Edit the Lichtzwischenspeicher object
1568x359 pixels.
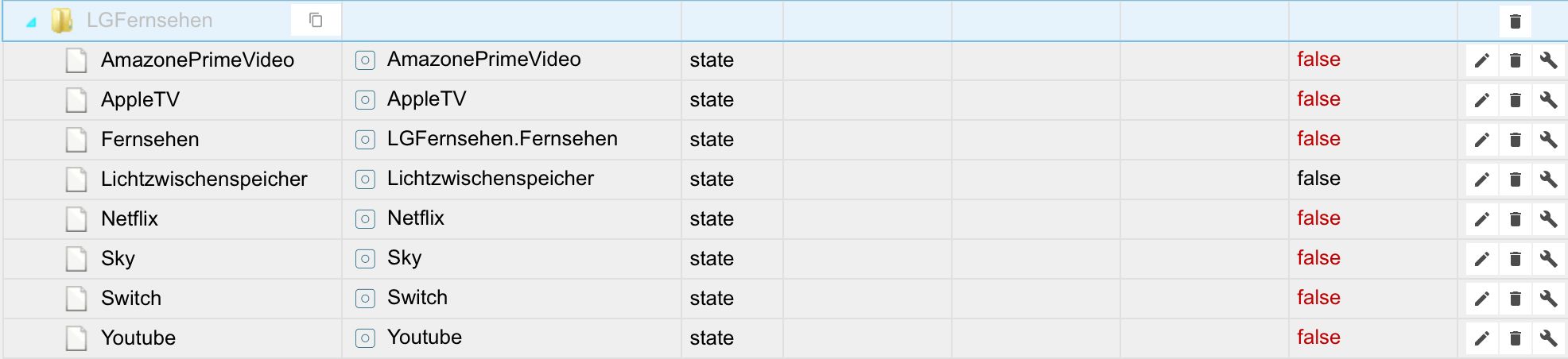tap(1481, 179)
